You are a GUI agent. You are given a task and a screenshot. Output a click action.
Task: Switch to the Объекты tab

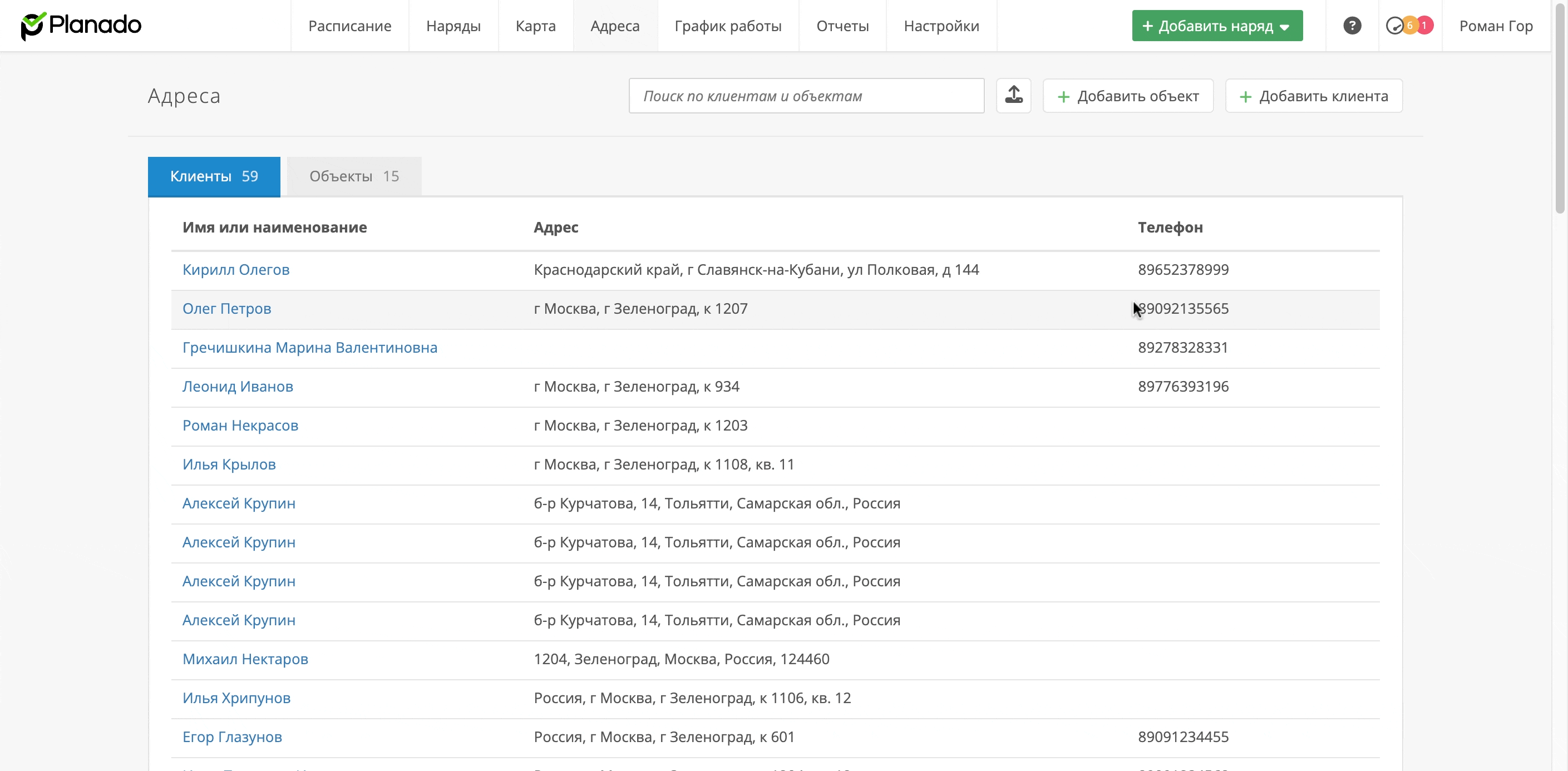pyautogui.click(x=354, y=176)
